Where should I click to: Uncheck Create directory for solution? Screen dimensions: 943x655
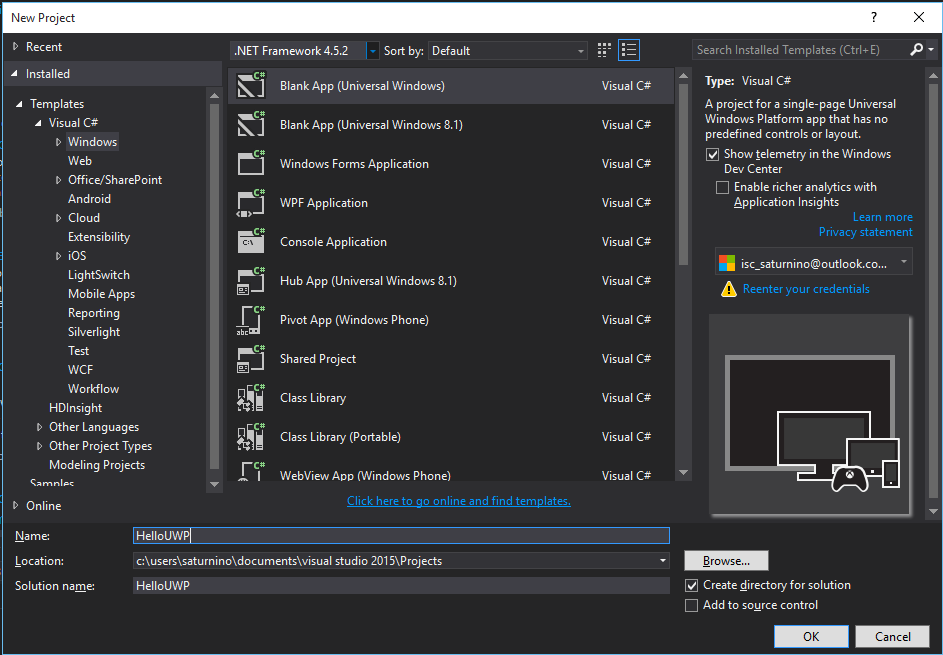692,585
